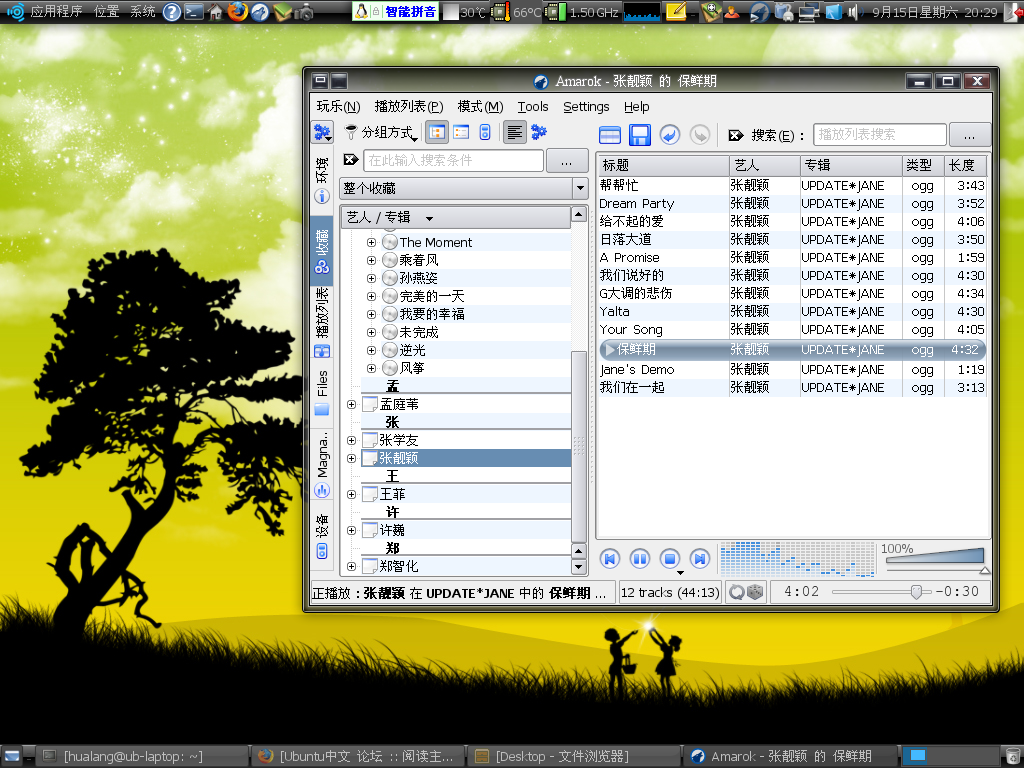Screen dimensions: 1024x768
Task: Click the collection tree scrollbar down arrow
Action: pyautogui.click(x=579, y=566)
